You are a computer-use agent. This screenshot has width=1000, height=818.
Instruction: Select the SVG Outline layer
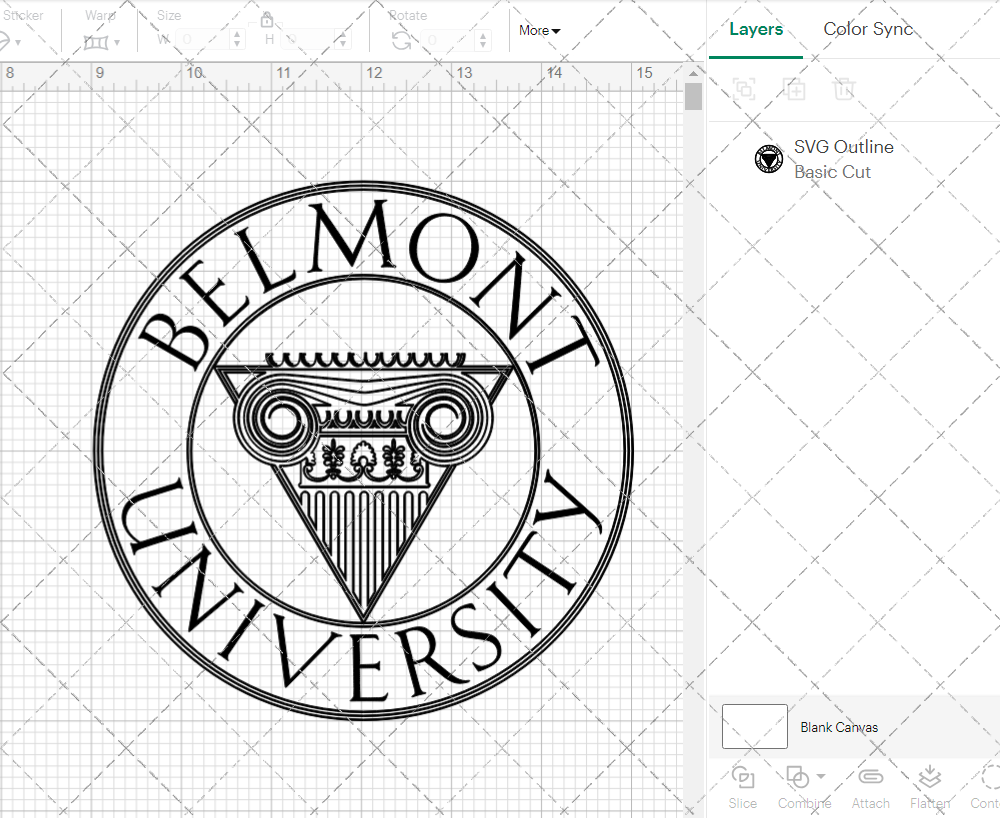(x=844, y=146)
